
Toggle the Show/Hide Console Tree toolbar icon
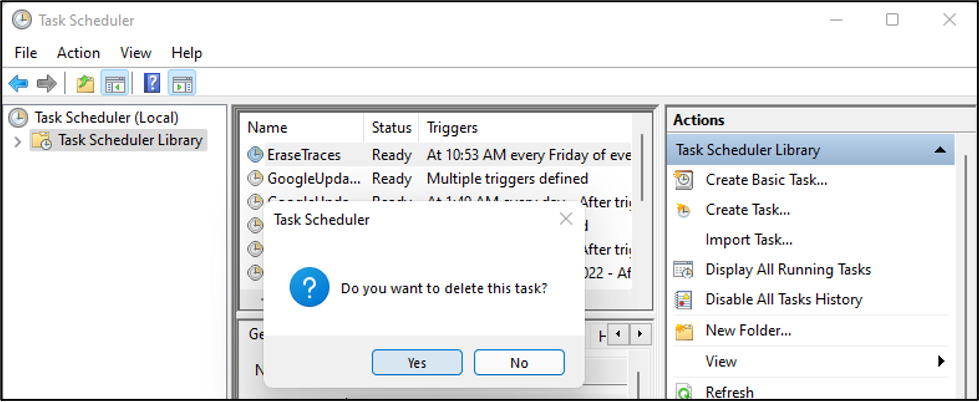(x=114, y=84)
